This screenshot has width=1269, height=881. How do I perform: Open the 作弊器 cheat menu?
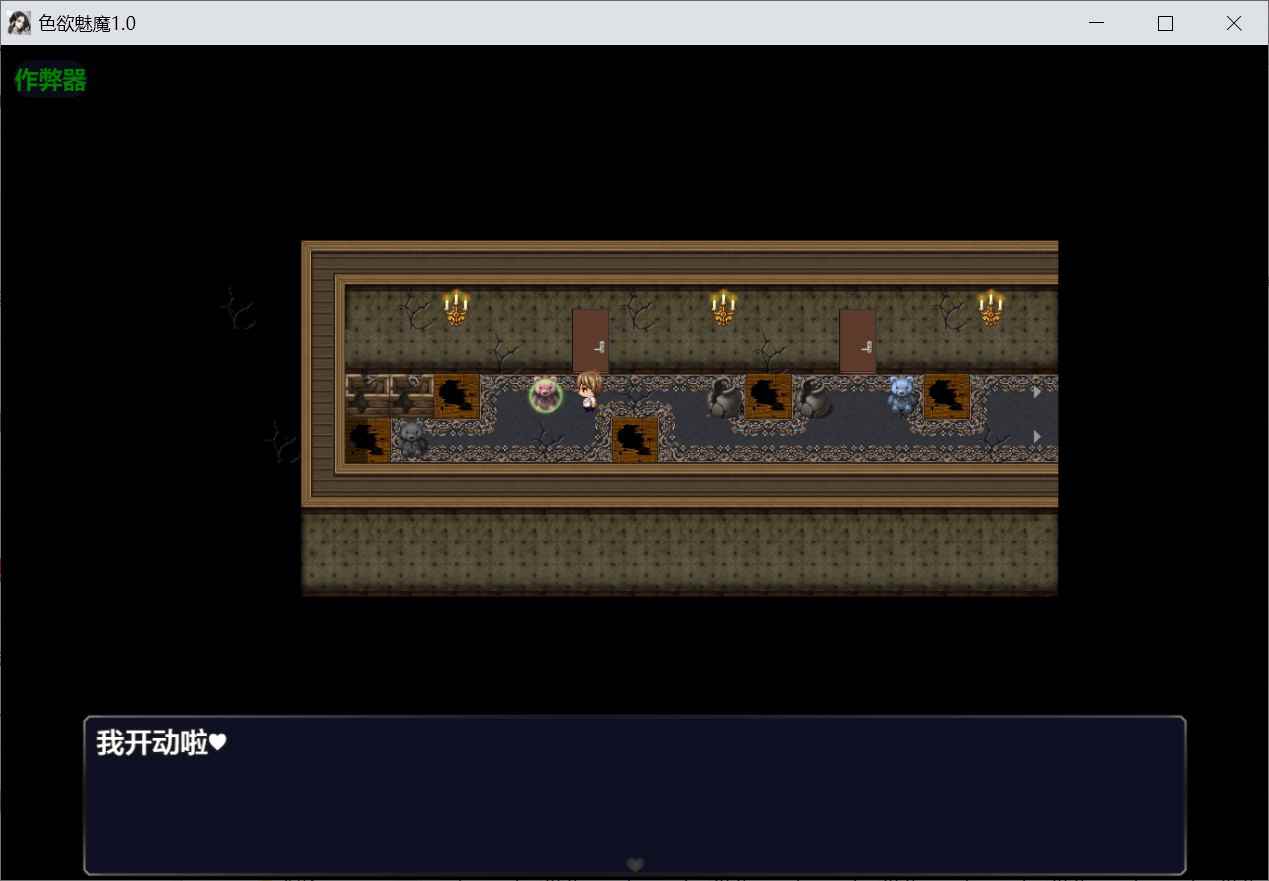(50, 81)
